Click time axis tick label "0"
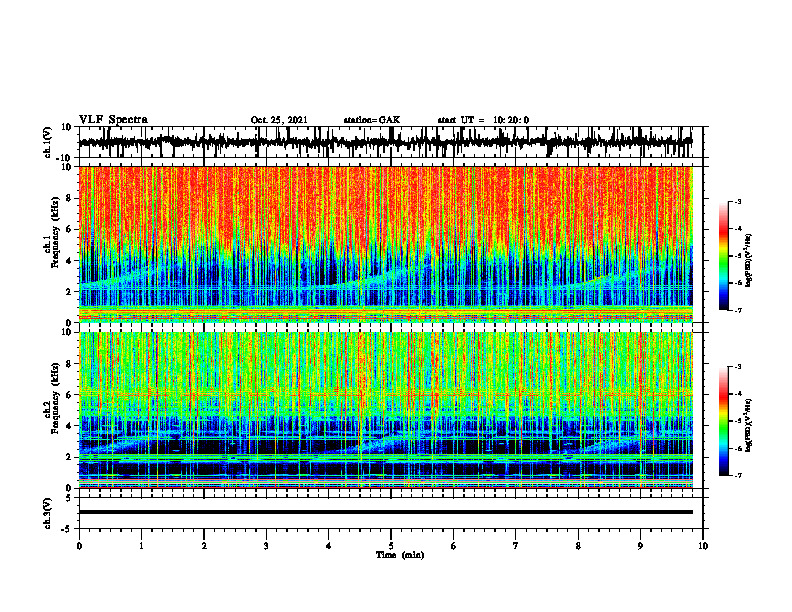792x612 pixels. pos(79,546)
